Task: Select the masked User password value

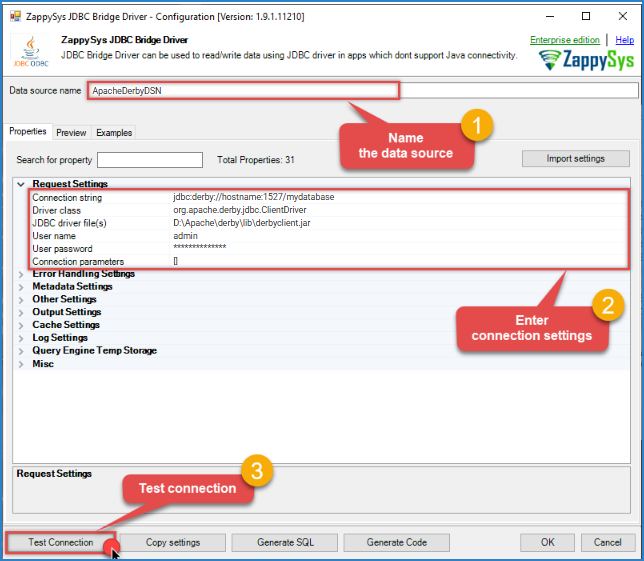Action: point(200,247)
